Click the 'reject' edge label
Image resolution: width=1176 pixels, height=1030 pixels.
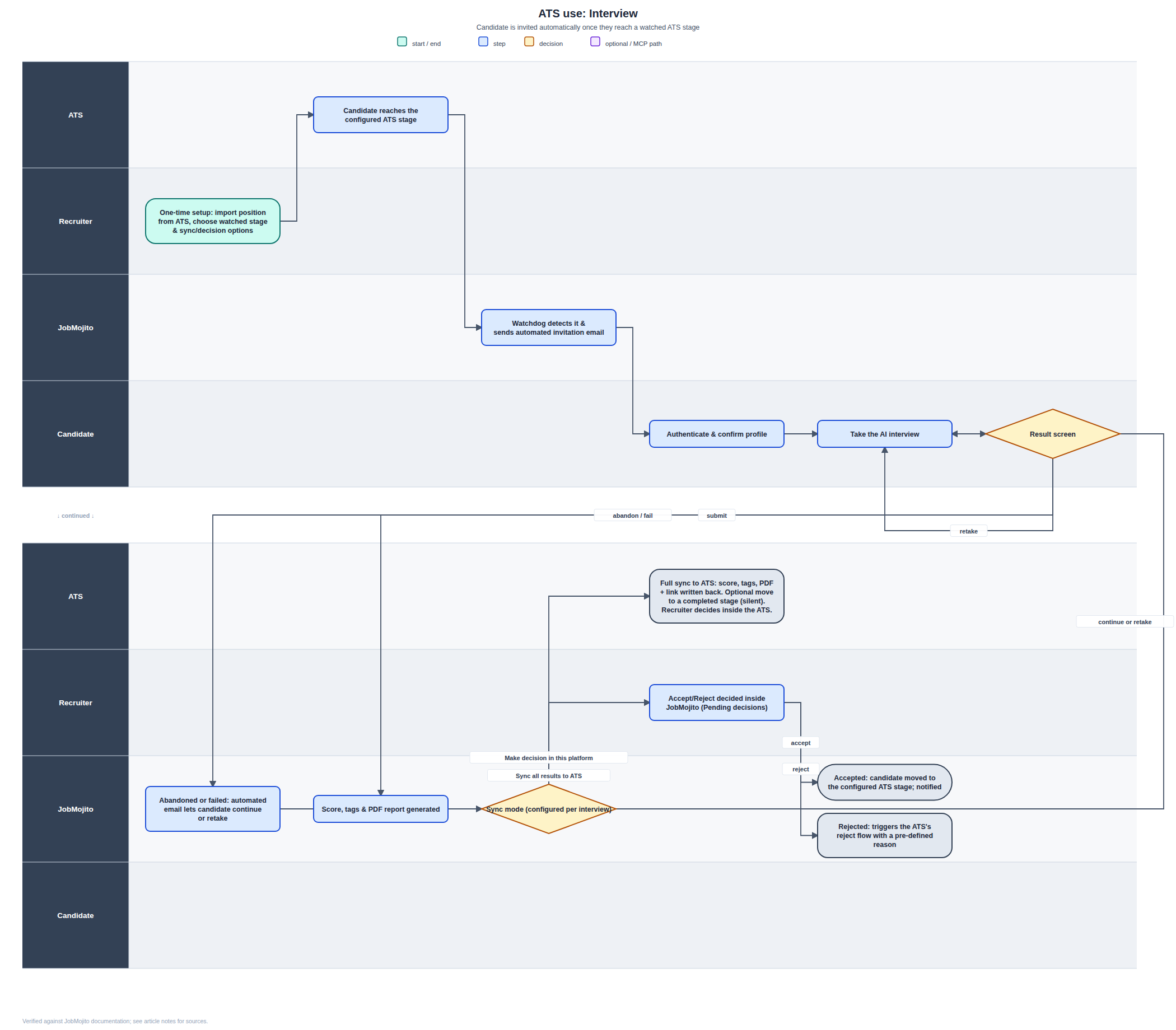click(800, 769)
